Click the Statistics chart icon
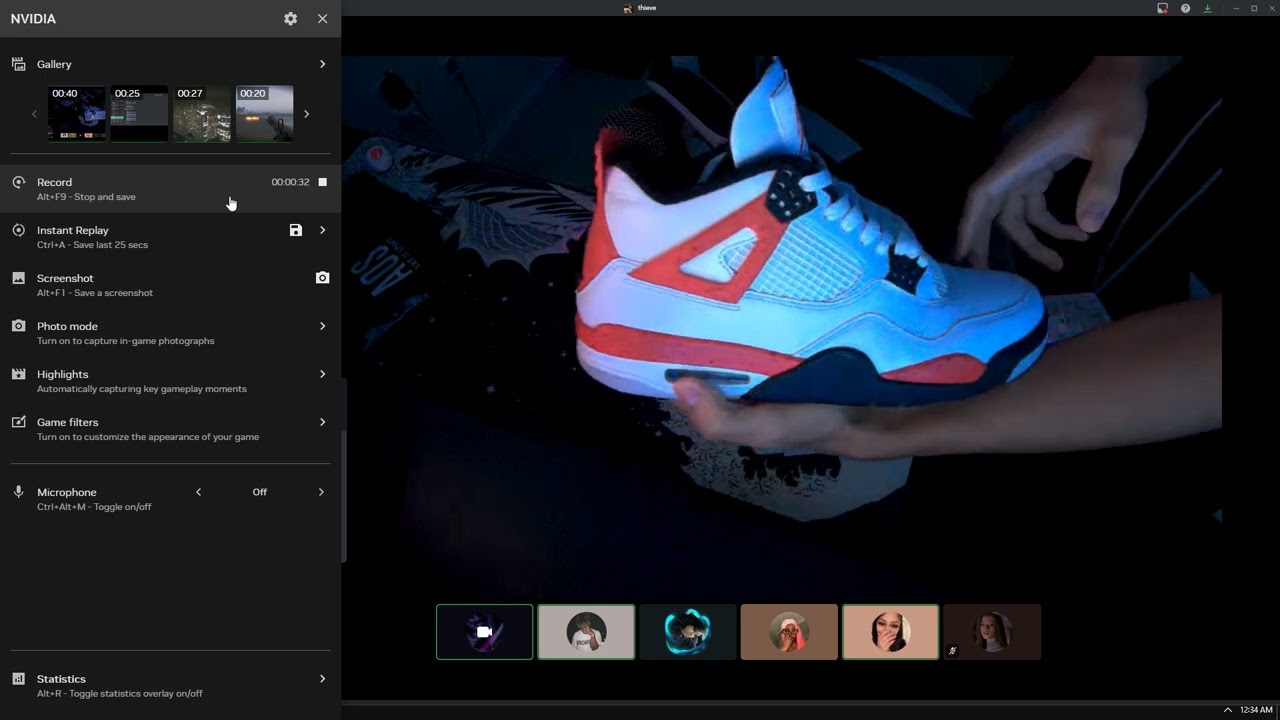Viewport: 1280px width, 720px height. pos(18,679)
